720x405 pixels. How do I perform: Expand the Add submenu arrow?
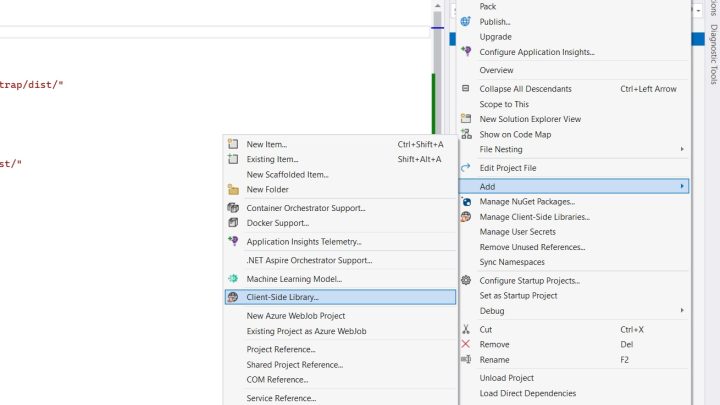tap(682, 186)
